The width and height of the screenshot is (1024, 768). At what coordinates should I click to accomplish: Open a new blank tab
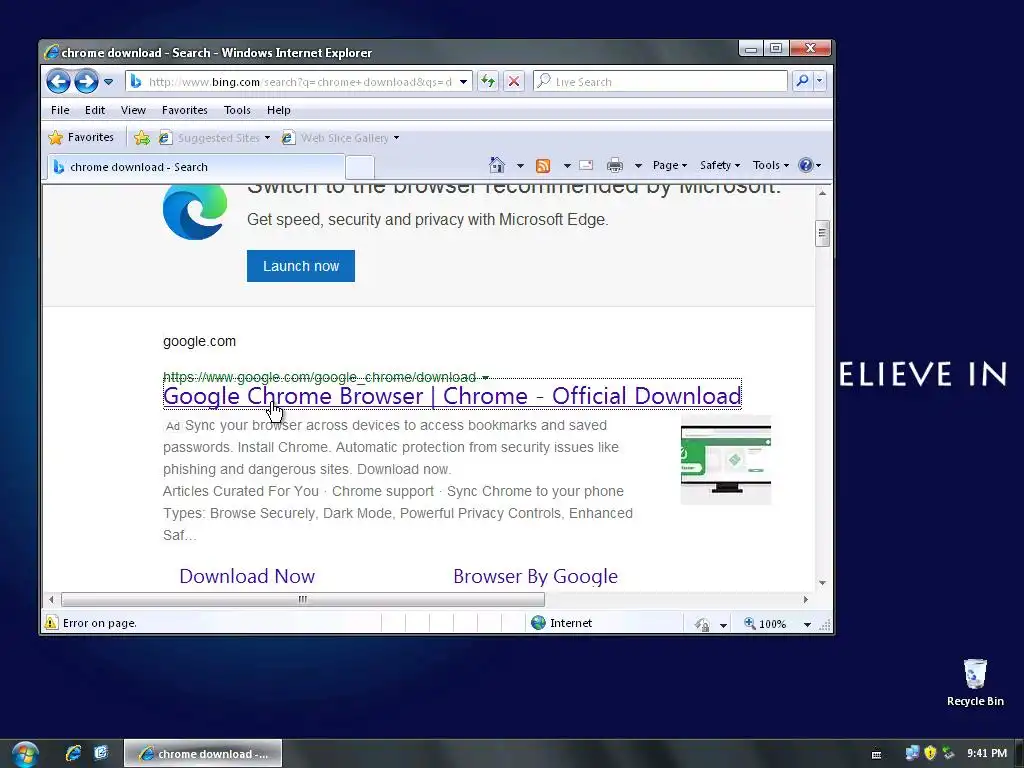click(x=360, y=167)
